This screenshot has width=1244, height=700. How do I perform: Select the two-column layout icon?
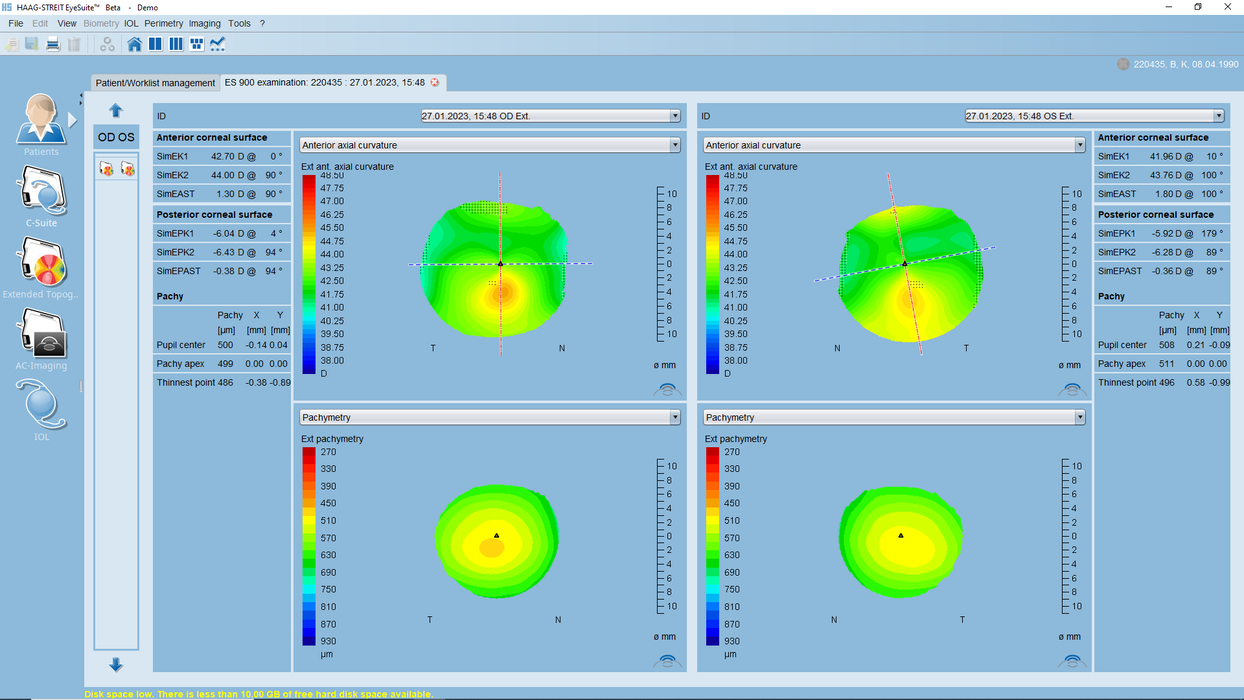155,44
